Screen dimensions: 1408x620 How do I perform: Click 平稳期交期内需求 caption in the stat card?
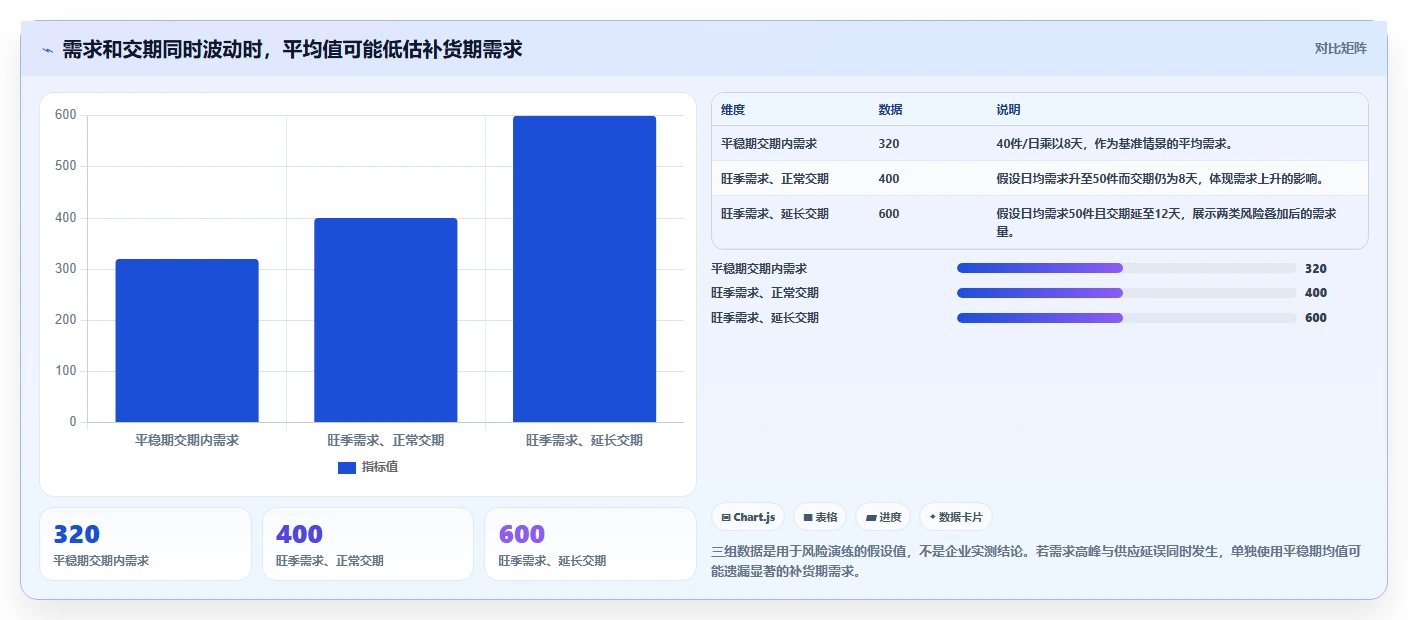click(x=101, y=561)
